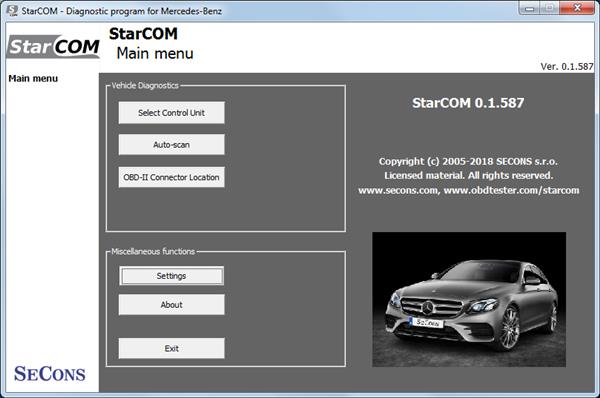Start the Auto-scan function
The image size is (600, 398).
(x=171, y=145)
